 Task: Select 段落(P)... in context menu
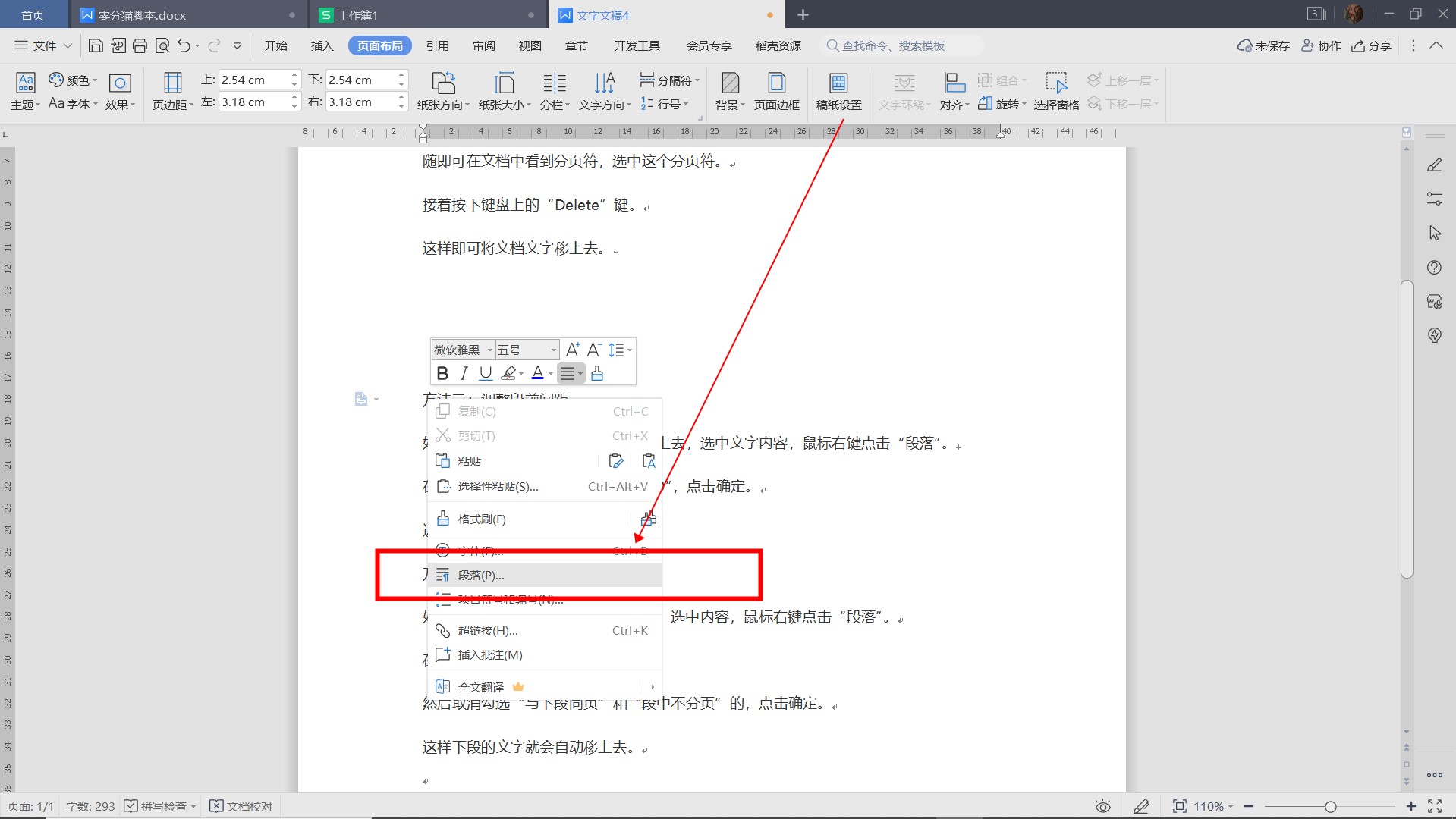pyautogui.click(x=481, y=576)
